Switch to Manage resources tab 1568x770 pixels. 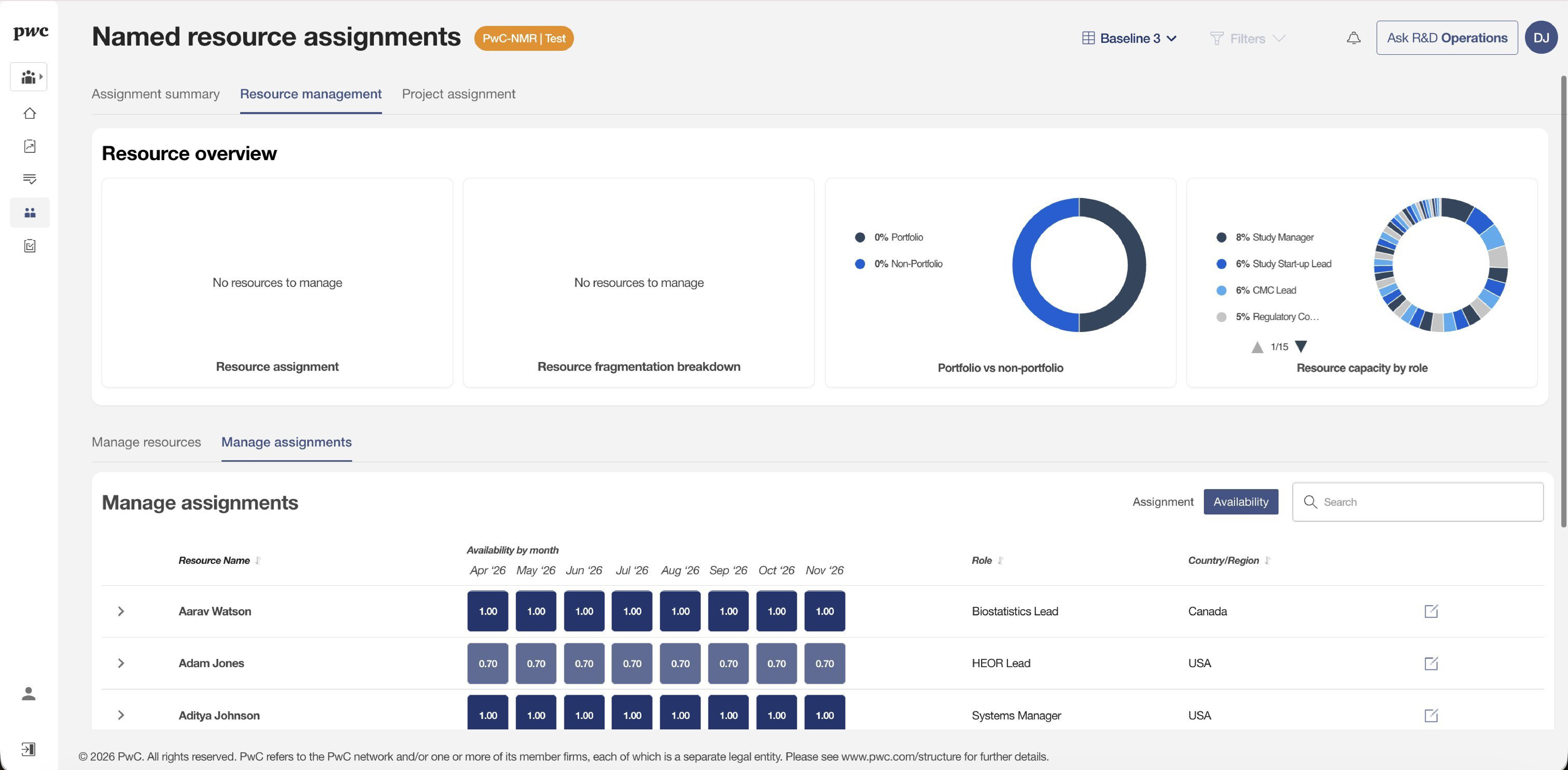click(146, 442)
